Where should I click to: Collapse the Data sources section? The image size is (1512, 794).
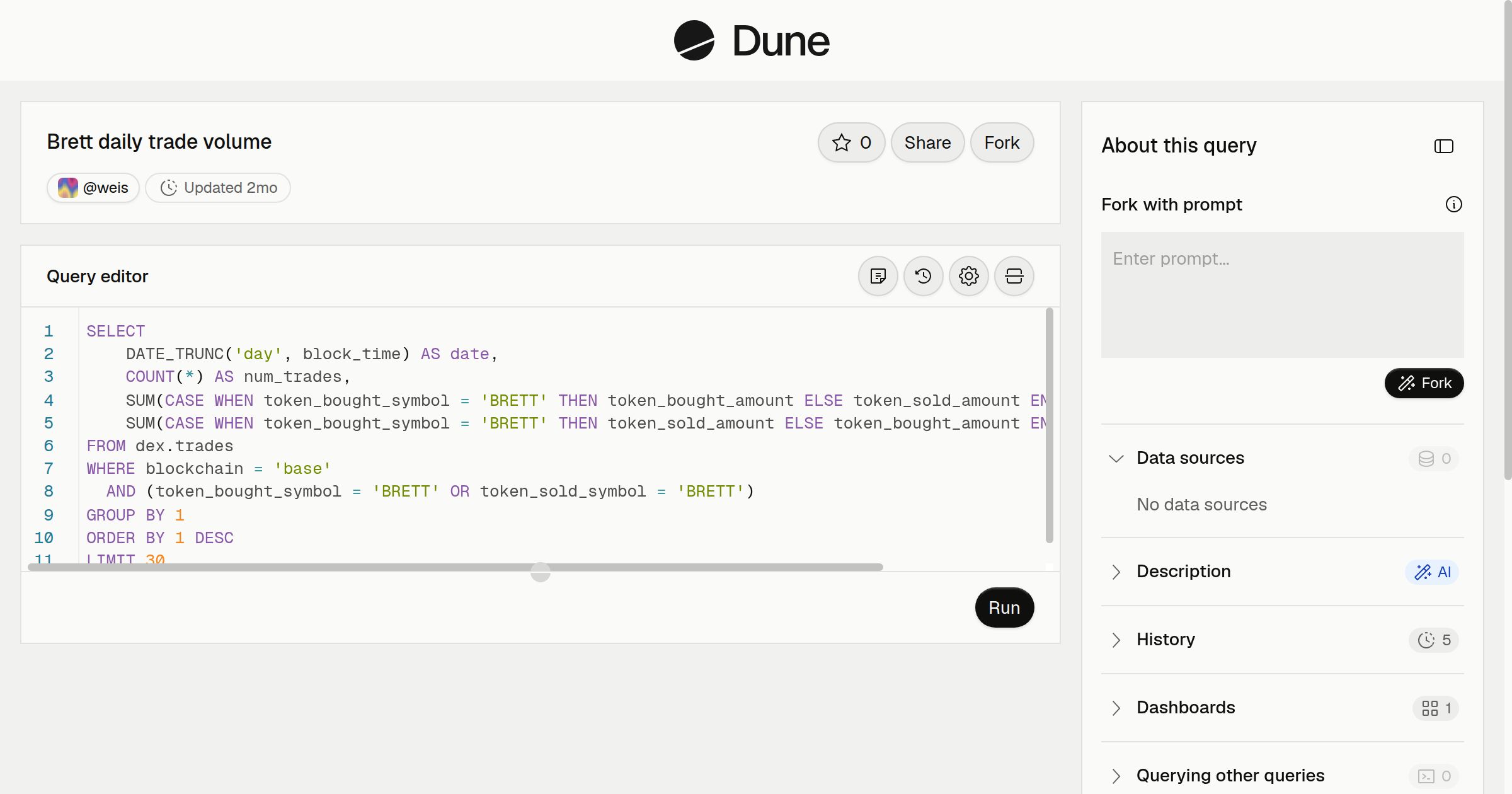tap(1116, 458)
